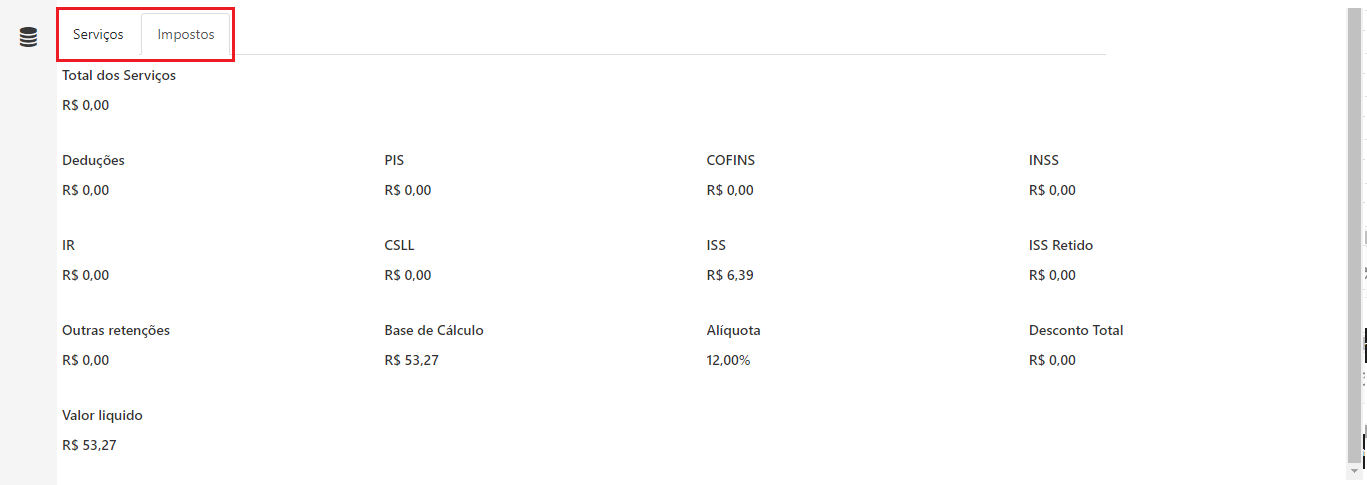Click the Total dos Serviços heading
The width and height of the screenshot is (1367, 485).
point(119,75)
